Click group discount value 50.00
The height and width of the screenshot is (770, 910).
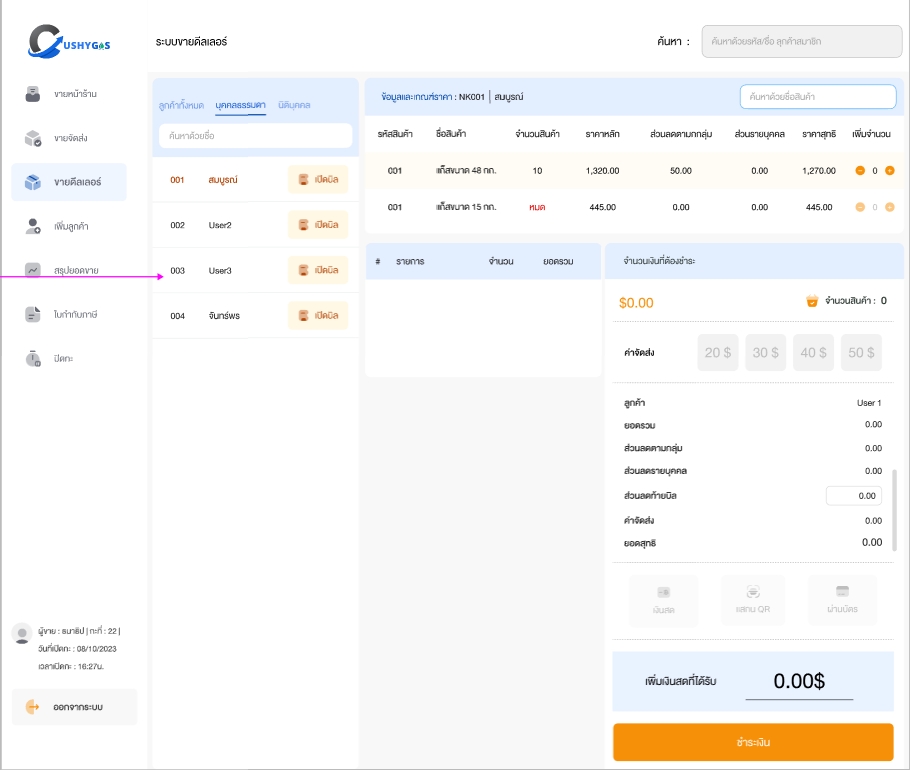[x=681, y=171]
